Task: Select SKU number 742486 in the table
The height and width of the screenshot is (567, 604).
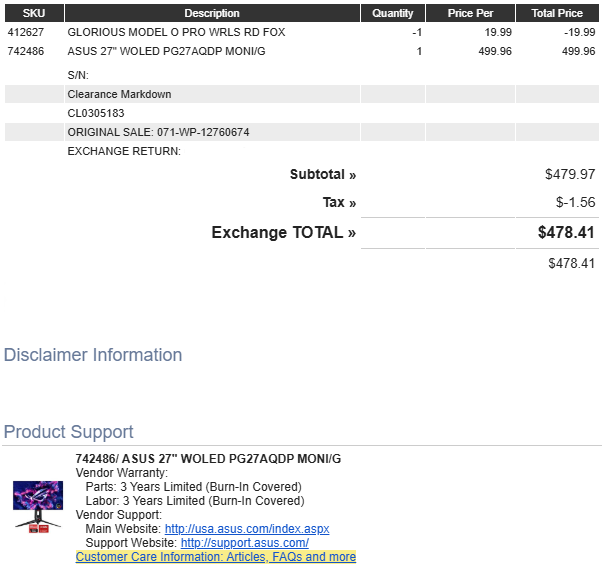Action: 25,51
